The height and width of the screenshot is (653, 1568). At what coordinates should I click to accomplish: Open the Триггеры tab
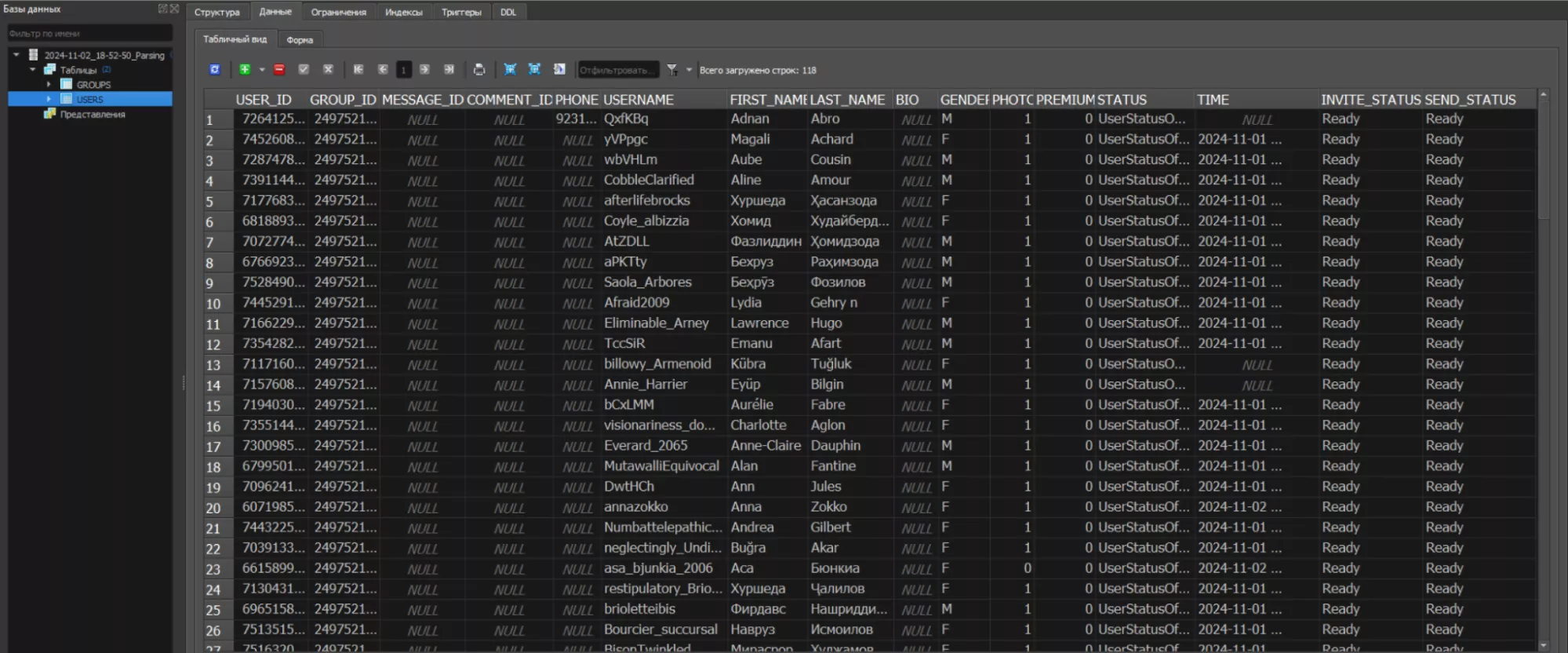click(461, 12)
